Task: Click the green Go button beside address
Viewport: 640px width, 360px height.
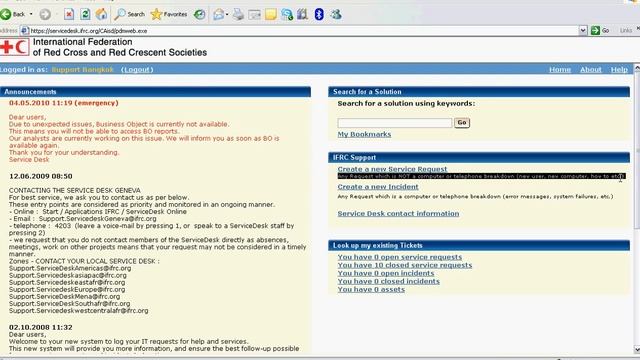Action: 600,31
